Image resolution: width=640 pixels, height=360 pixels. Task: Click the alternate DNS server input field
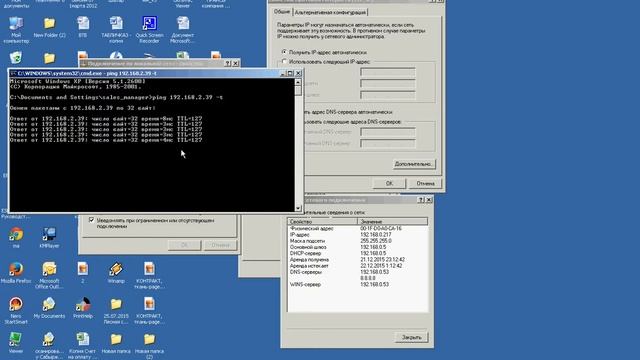point(388,143)
